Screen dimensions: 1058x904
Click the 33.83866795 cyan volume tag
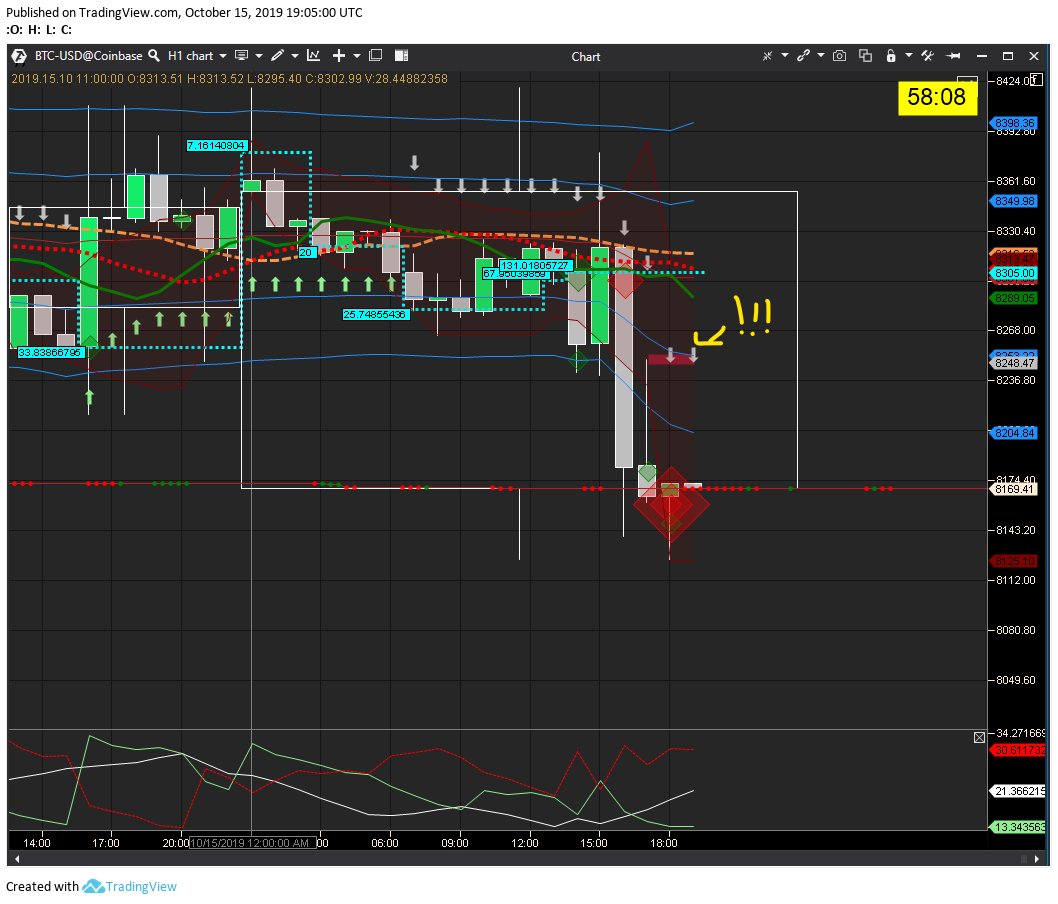pyautogui.click(x=50, y=353)
